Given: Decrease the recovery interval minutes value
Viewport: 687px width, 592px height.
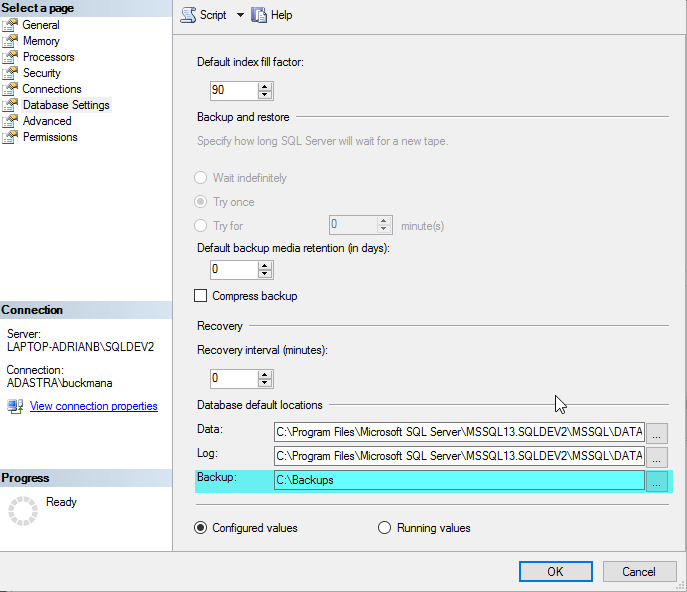Looking at the screenshot, I should [265, 383].
